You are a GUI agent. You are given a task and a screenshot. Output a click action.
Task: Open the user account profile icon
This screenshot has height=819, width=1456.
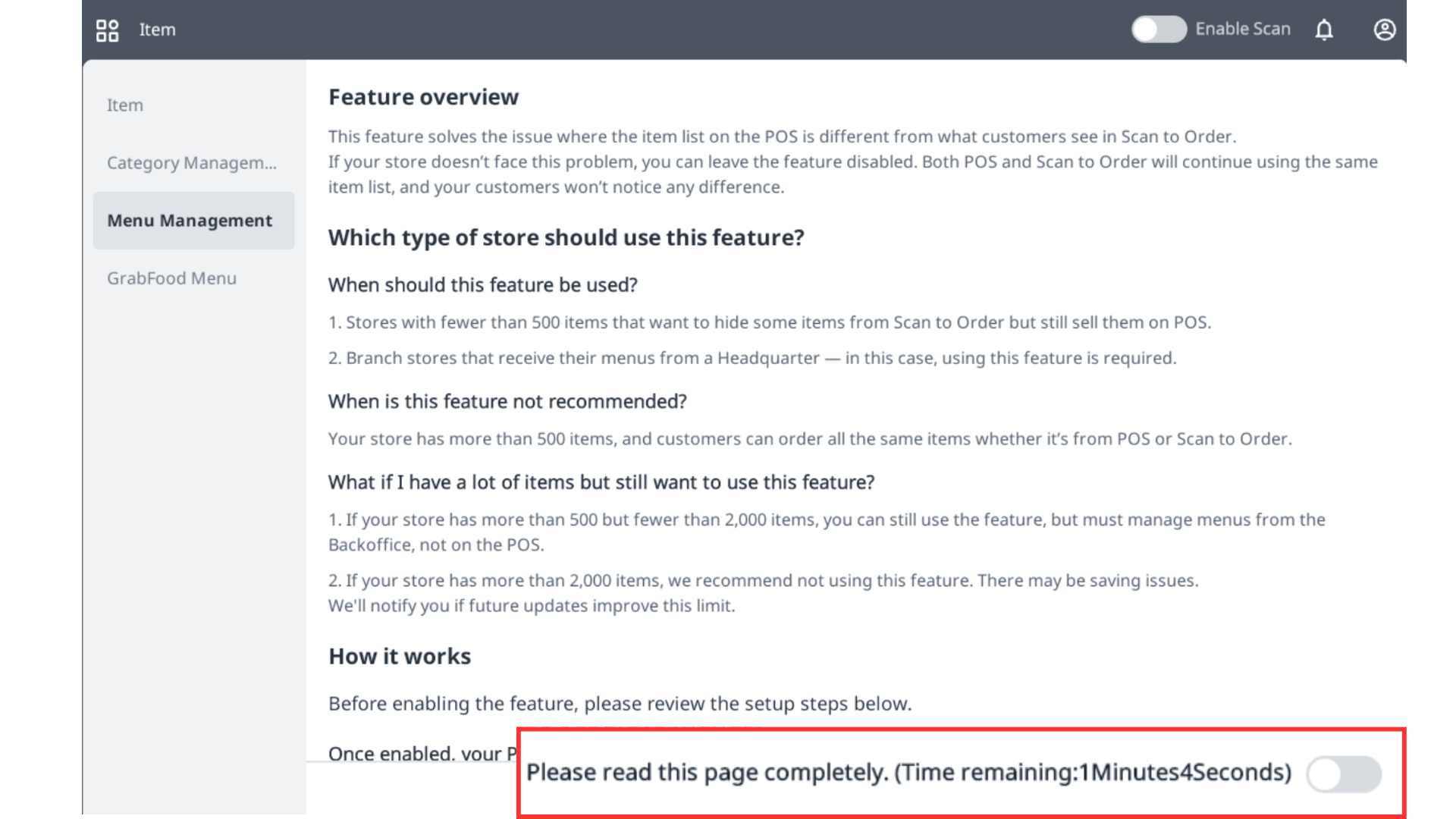(x=1385, y=30)
